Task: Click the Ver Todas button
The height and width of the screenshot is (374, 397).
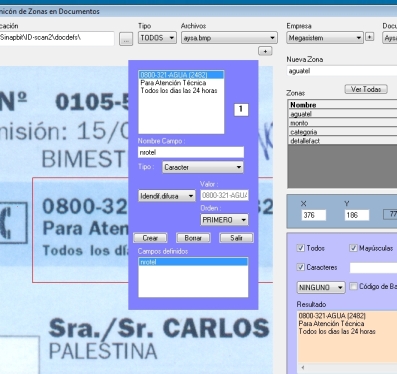Action: [366, 89]
